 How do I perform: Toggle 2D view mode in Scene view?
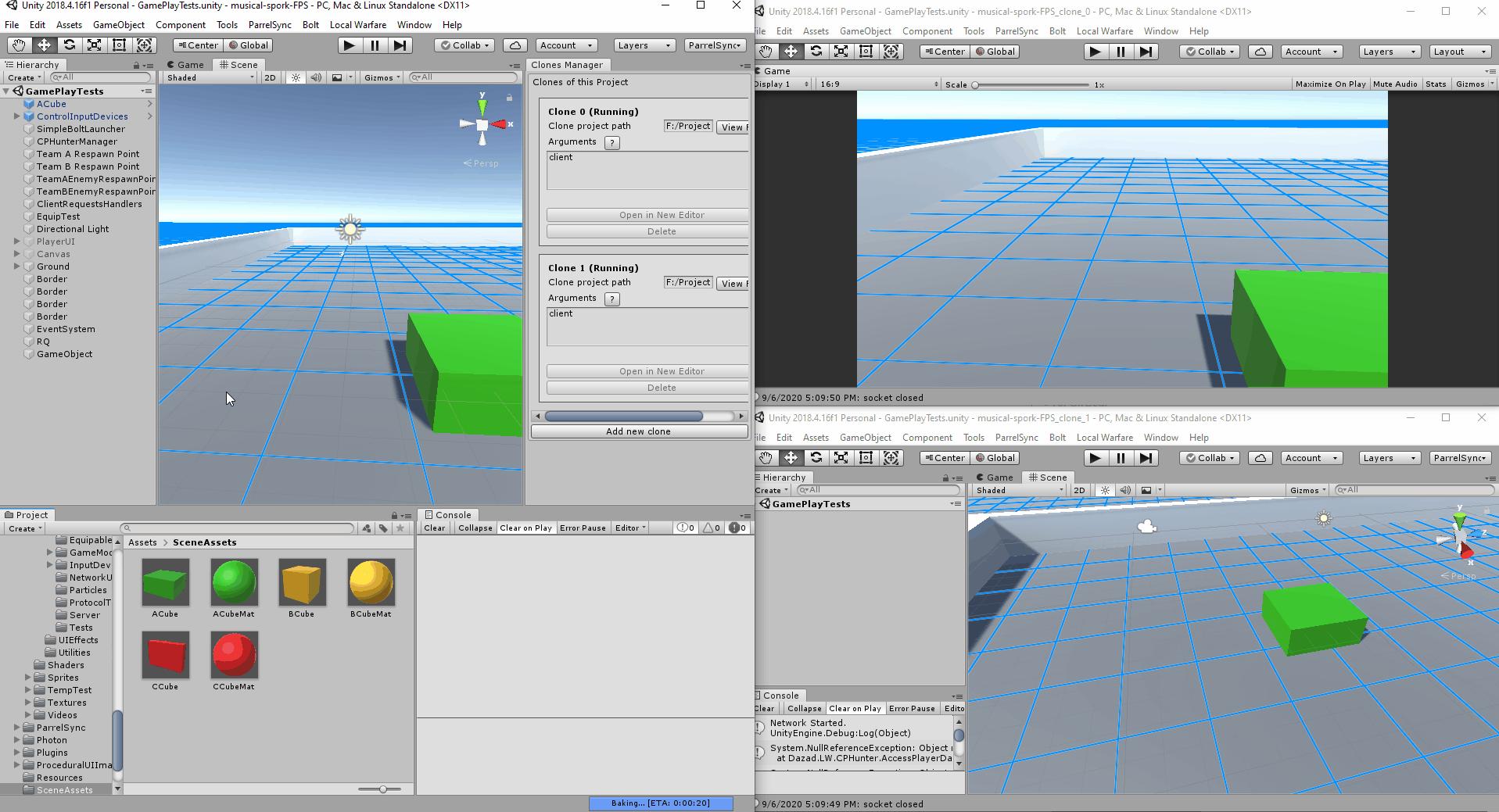(270, 77)
